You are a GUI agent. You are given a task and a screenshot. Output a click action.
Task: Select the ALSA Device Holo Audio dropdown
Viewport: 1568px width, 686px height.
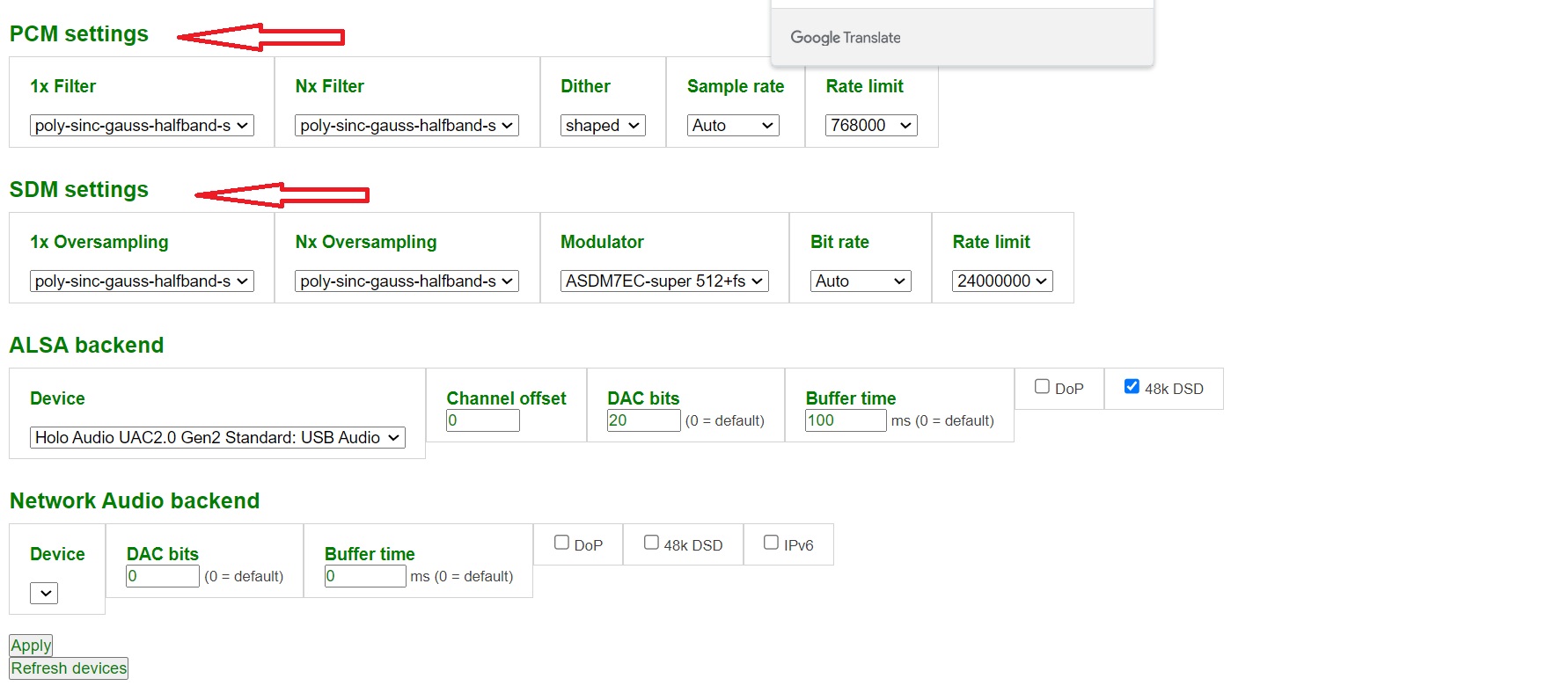coord(217,438)
